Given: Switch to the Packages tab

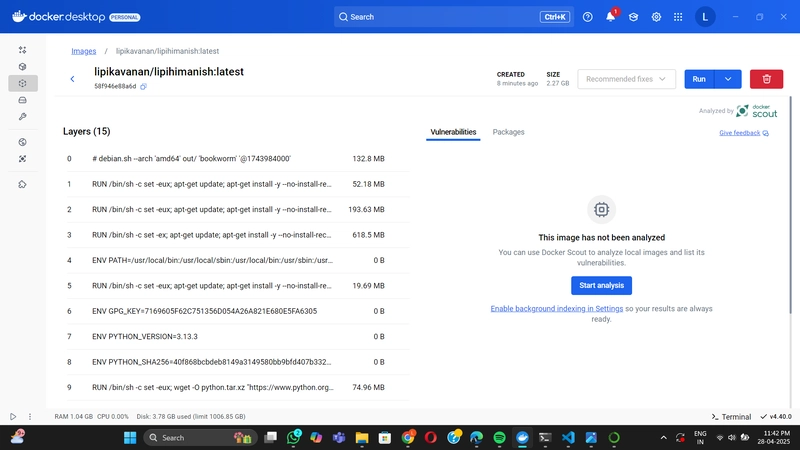Looking at the screenshot, I should 508,132.
